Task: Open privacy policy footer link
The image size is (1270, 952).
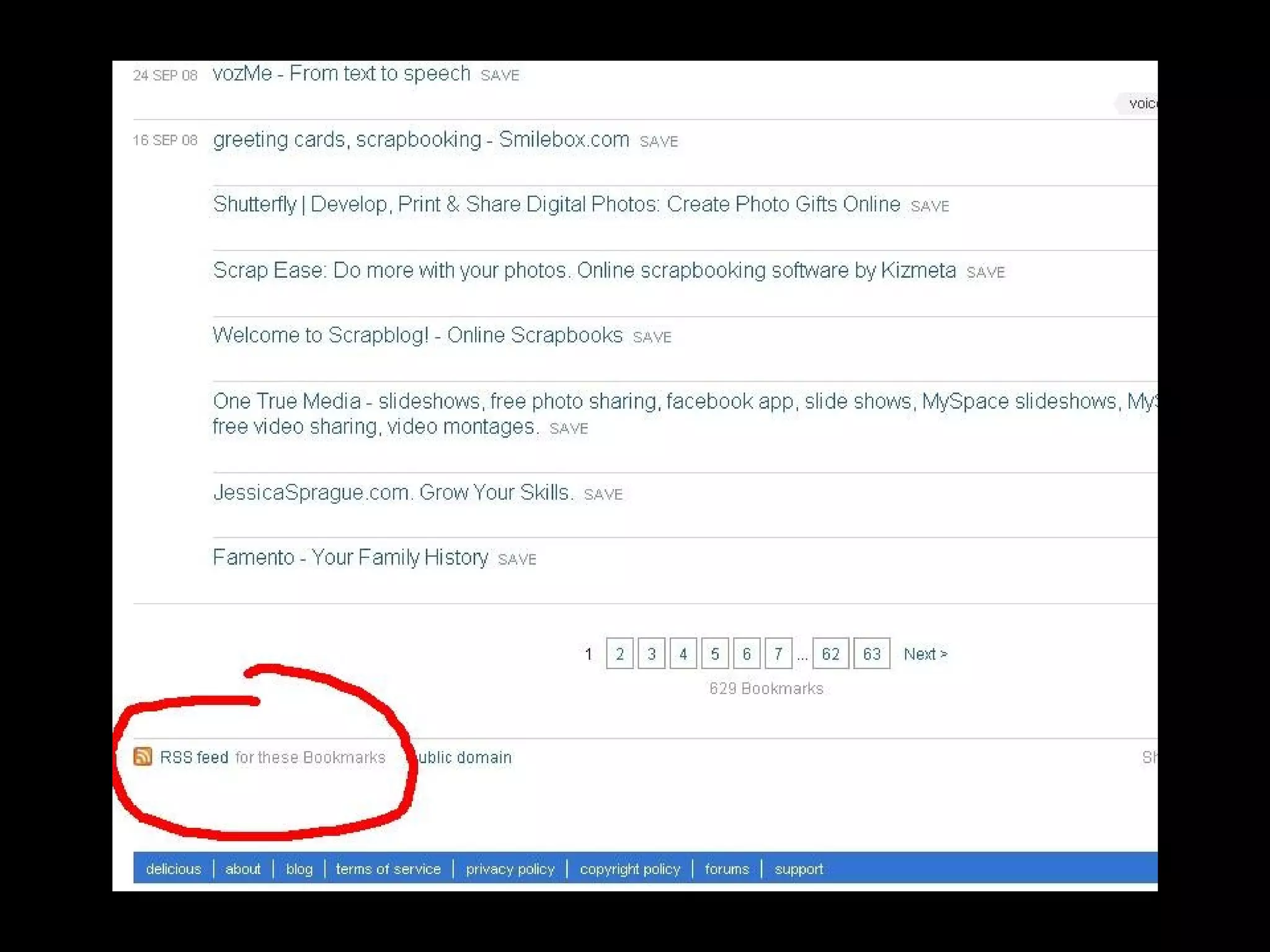Action: 510,869
